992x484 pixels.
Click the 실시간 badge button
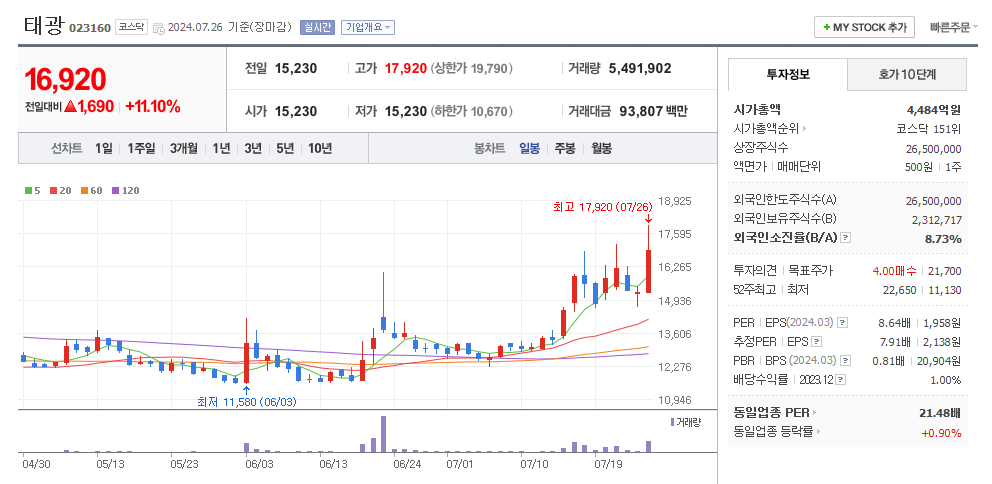pyautogui.click(x=317, y=27)
